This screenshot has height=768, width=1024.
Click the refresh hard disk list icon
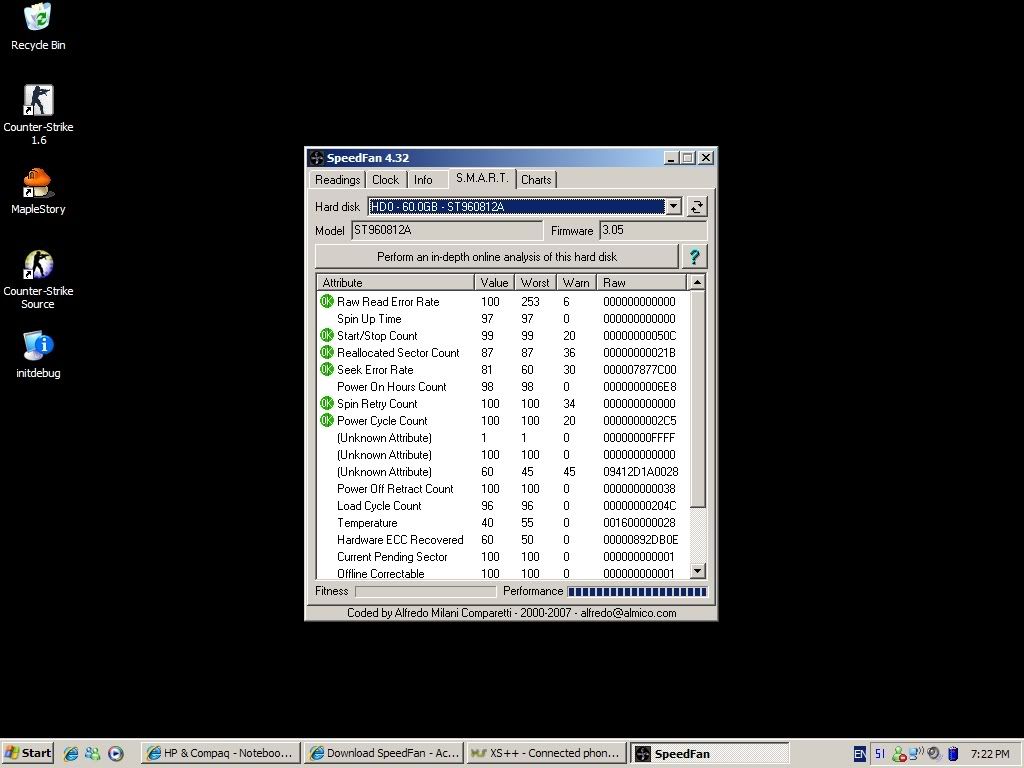(696, 207)
